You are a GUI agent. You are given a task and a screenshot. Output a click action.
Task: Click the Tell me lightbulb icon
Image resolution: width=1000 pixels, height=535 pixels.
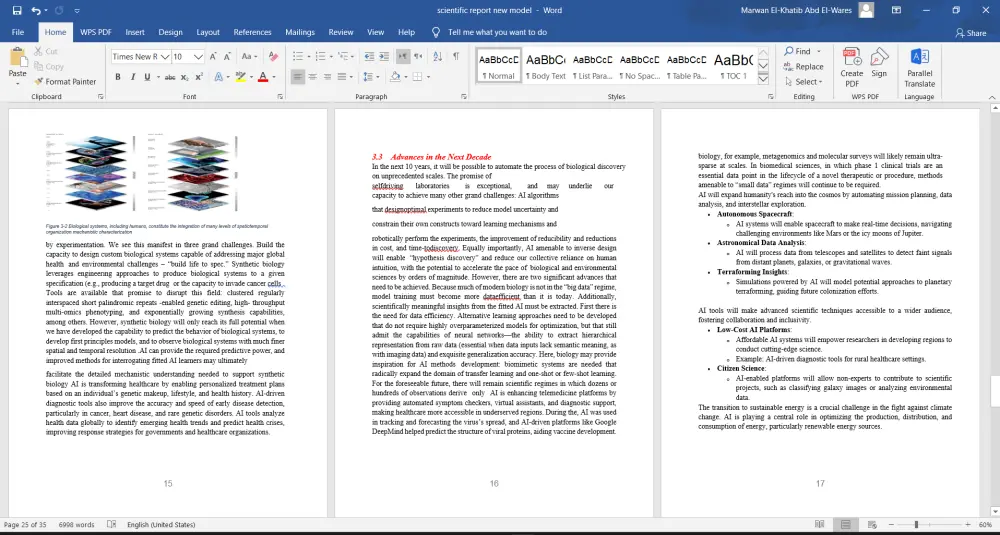436,32
